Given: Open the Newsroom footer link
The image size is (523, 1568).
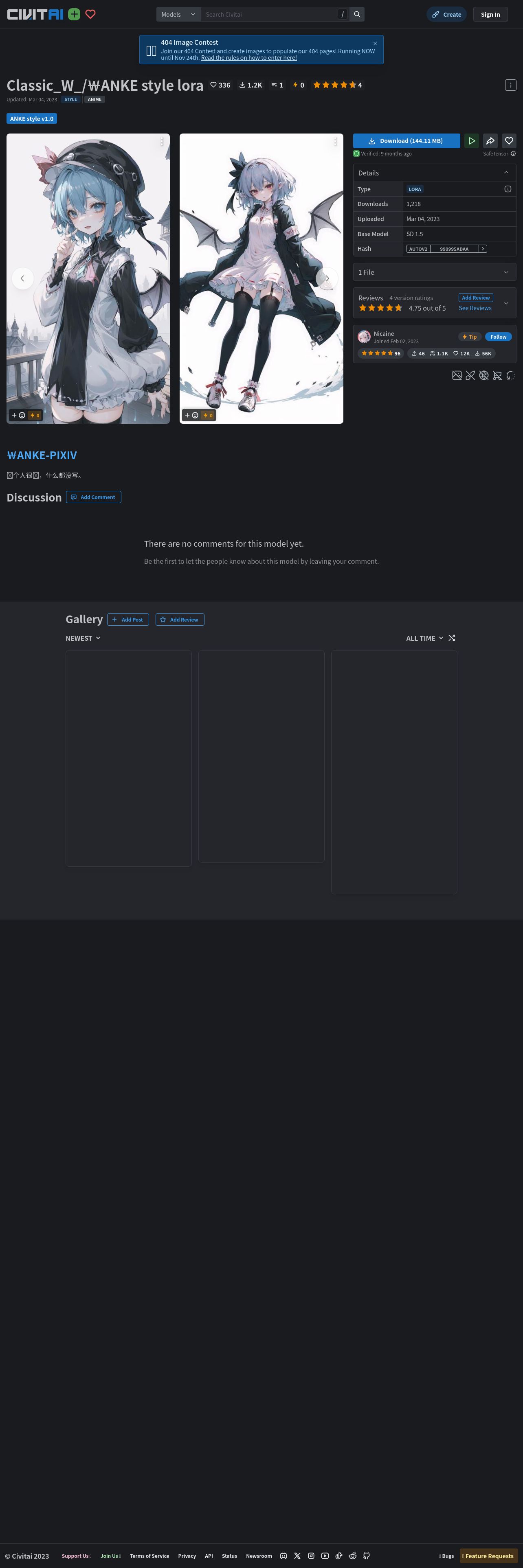Looking at the screenshot, I should 259,1556.
